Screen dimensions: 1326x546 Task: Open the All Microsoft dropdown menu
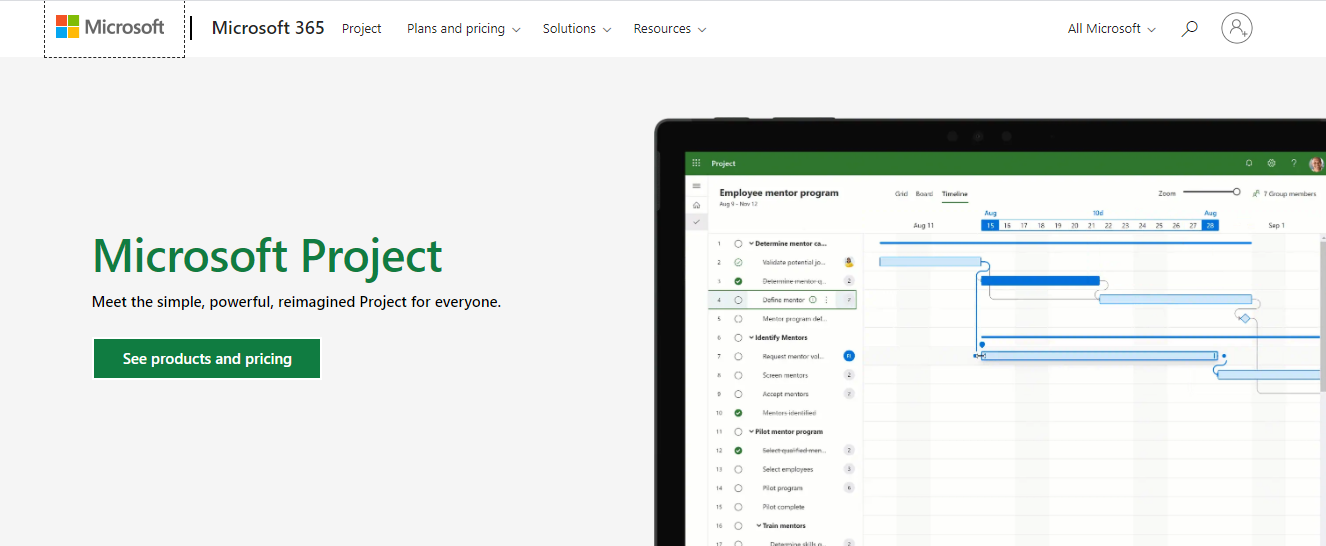click(1111, 29)
